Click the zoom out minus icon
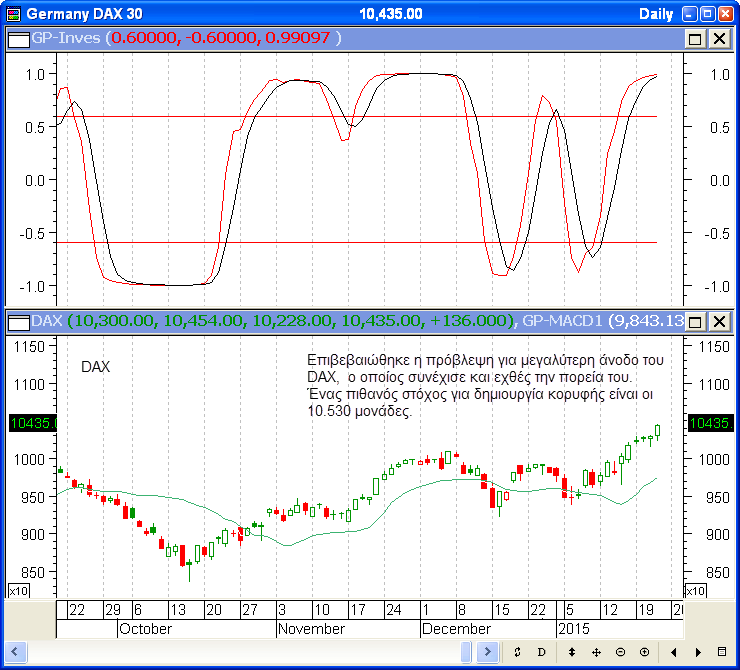Viewport: 740px width, 670px height. tap(621, 652)
